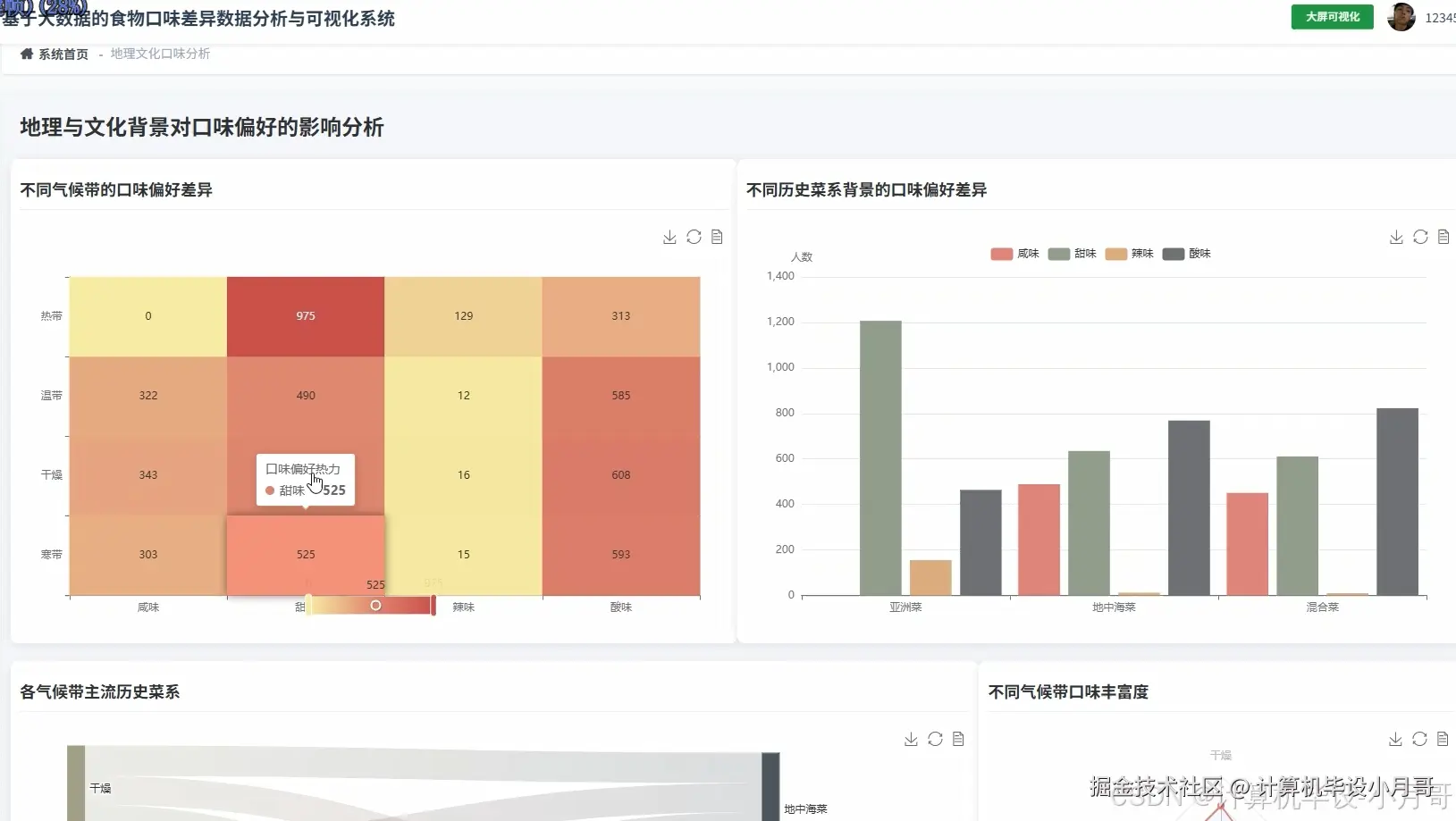Hide the 酸味 legend series
The width and height of the screenshot is (1456, 821).
[1186, 254]
